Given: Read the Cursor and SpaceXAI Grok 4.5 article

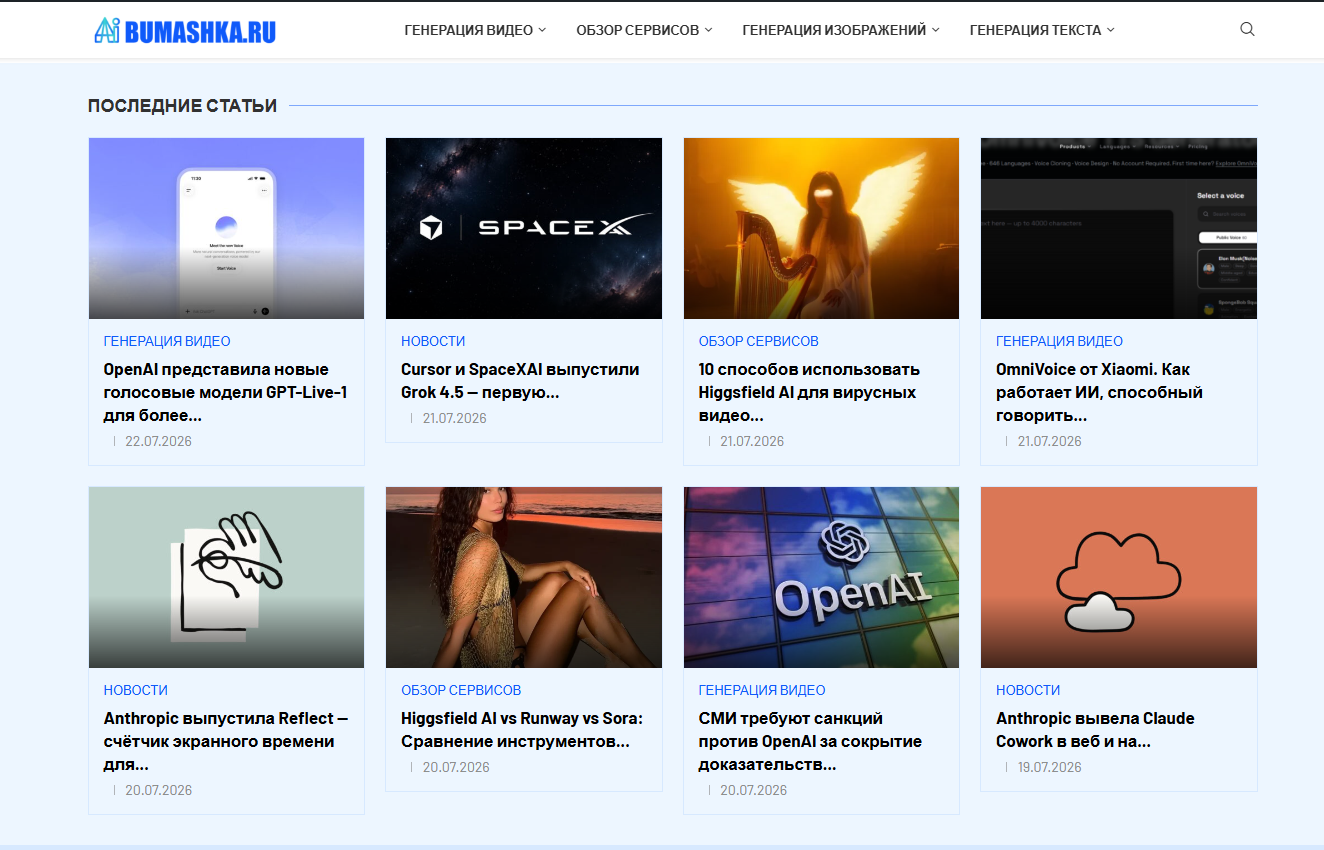Looking at the screenshot, I should (x=520, y=381).
